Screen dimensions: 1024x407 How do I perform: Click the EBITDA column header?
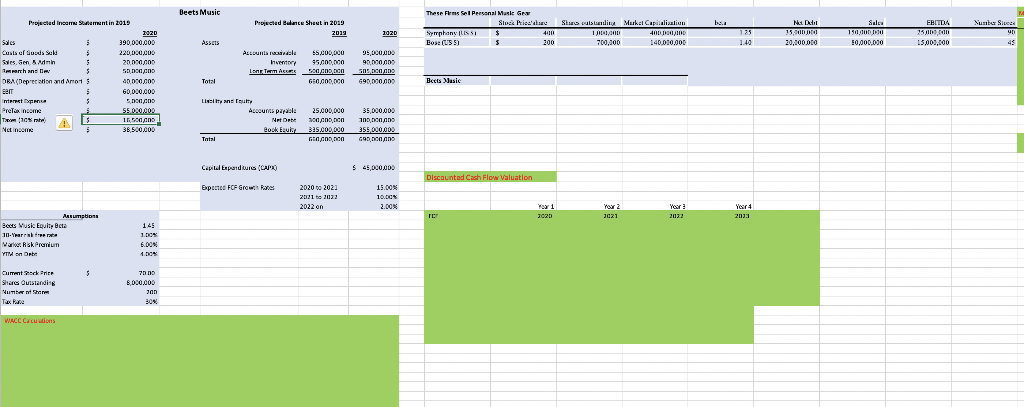point(938,23)
